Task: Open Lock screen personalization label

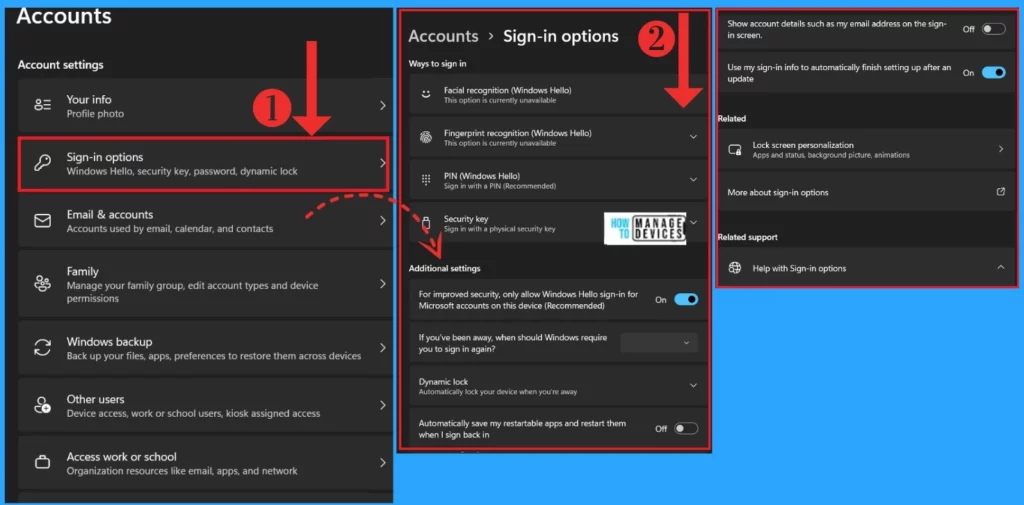Action: pos(803,145)
